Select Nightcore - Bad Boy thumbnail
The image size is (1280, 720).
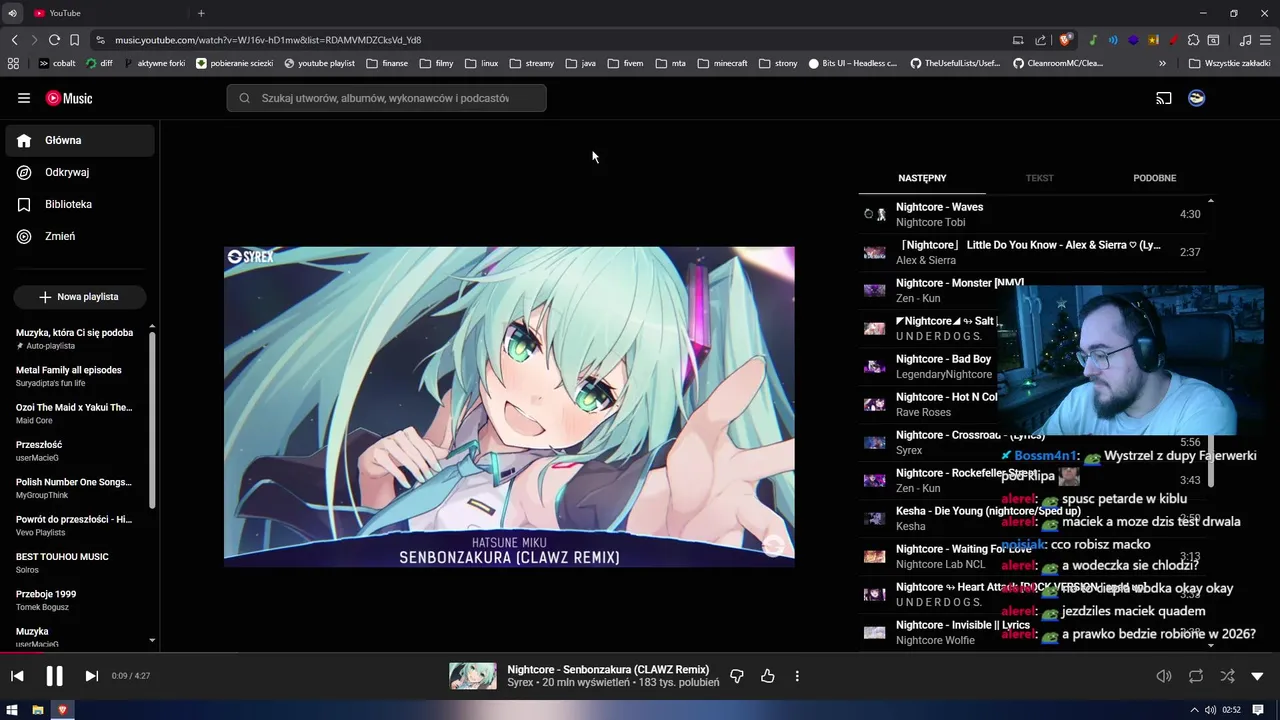[875, 367]
